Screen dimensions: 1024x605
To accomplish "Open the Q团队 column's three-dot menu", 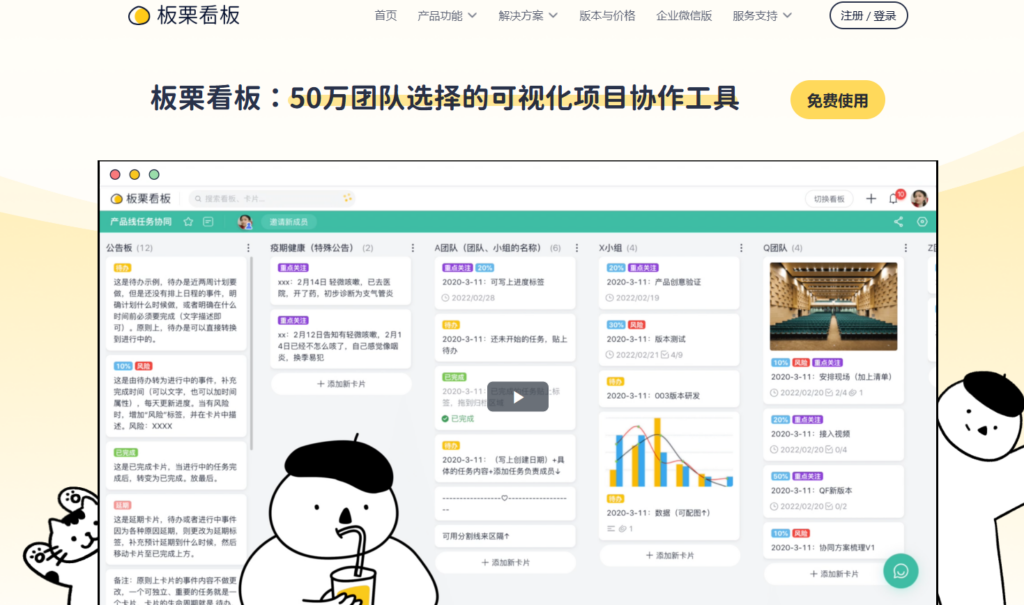I will [907, 247].
